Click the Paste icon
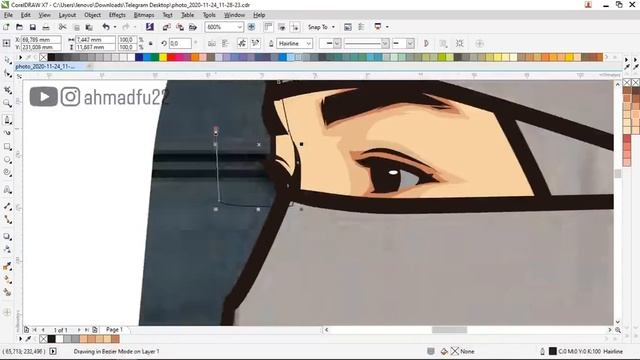The width and height of the screenshot is (640, 360). (89, 27)
